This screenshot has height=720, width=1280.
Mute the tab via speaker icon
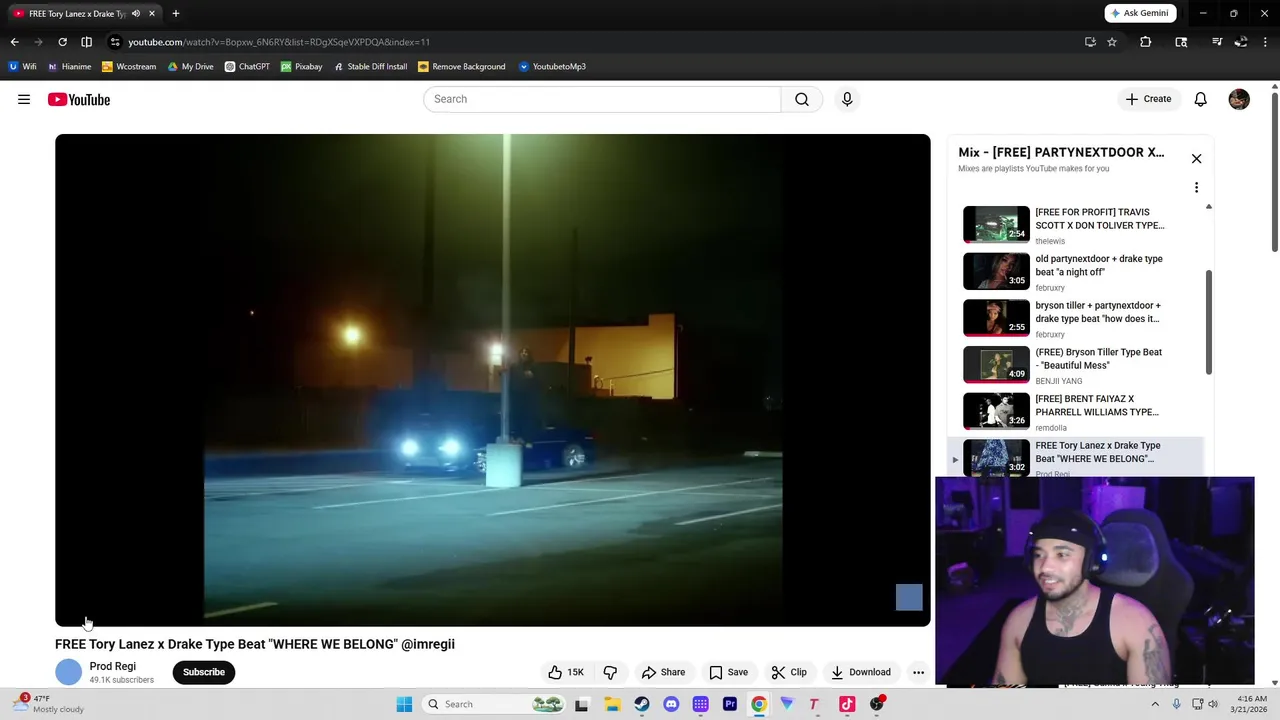(x=135, y=13)
